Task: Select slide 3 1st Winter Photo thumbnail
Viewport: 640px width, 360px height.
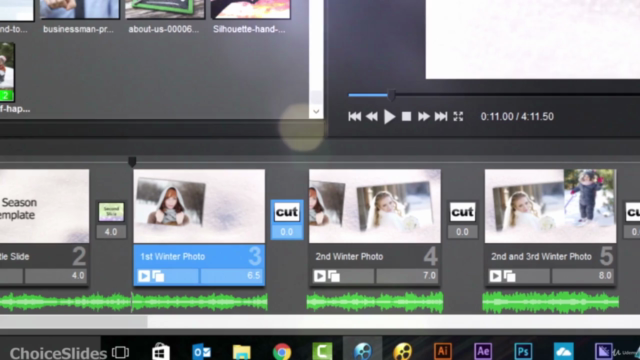Action: pyautogui.click(x=199, y=206)
